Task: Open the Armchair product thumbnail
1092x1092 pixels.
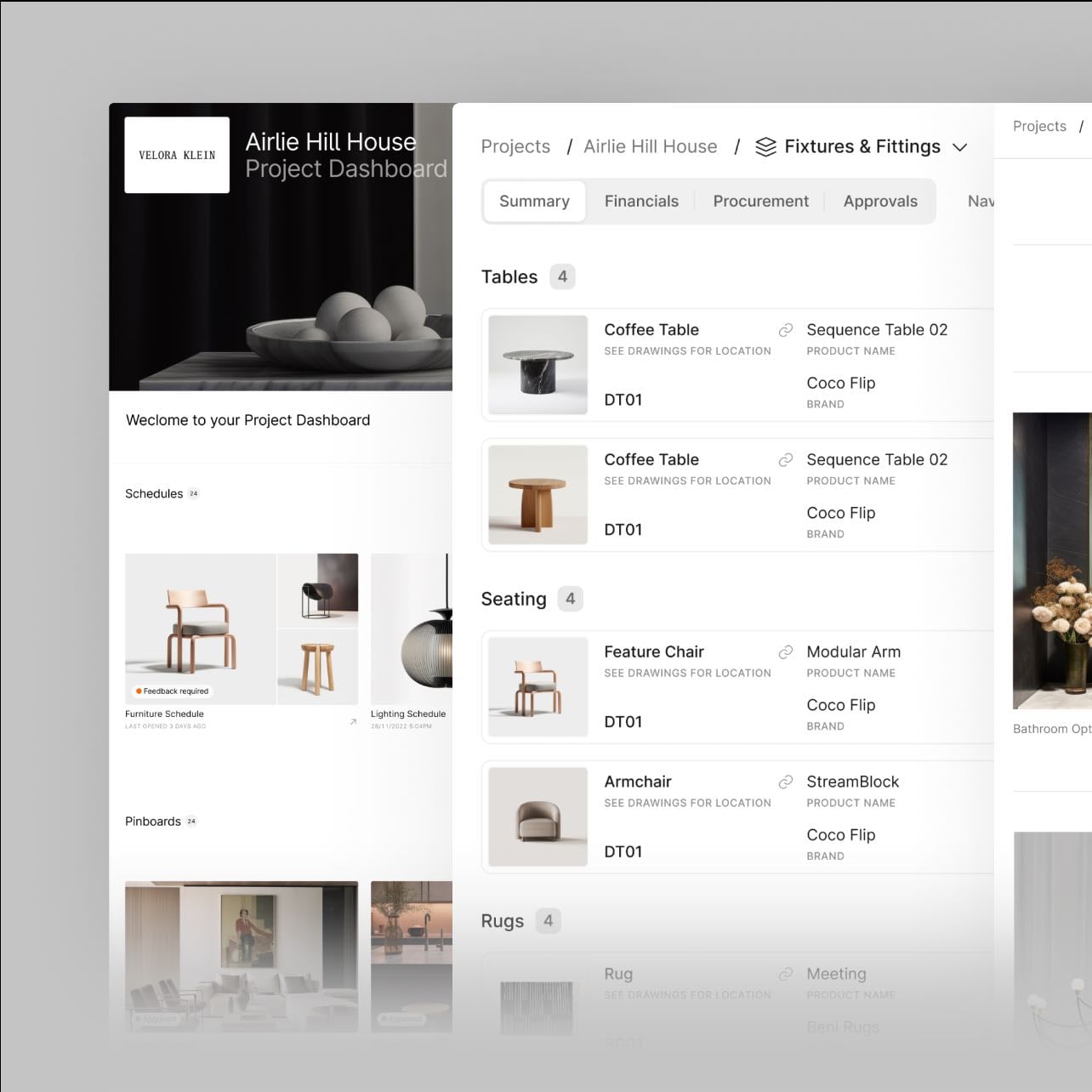Action: coord(538,817)
